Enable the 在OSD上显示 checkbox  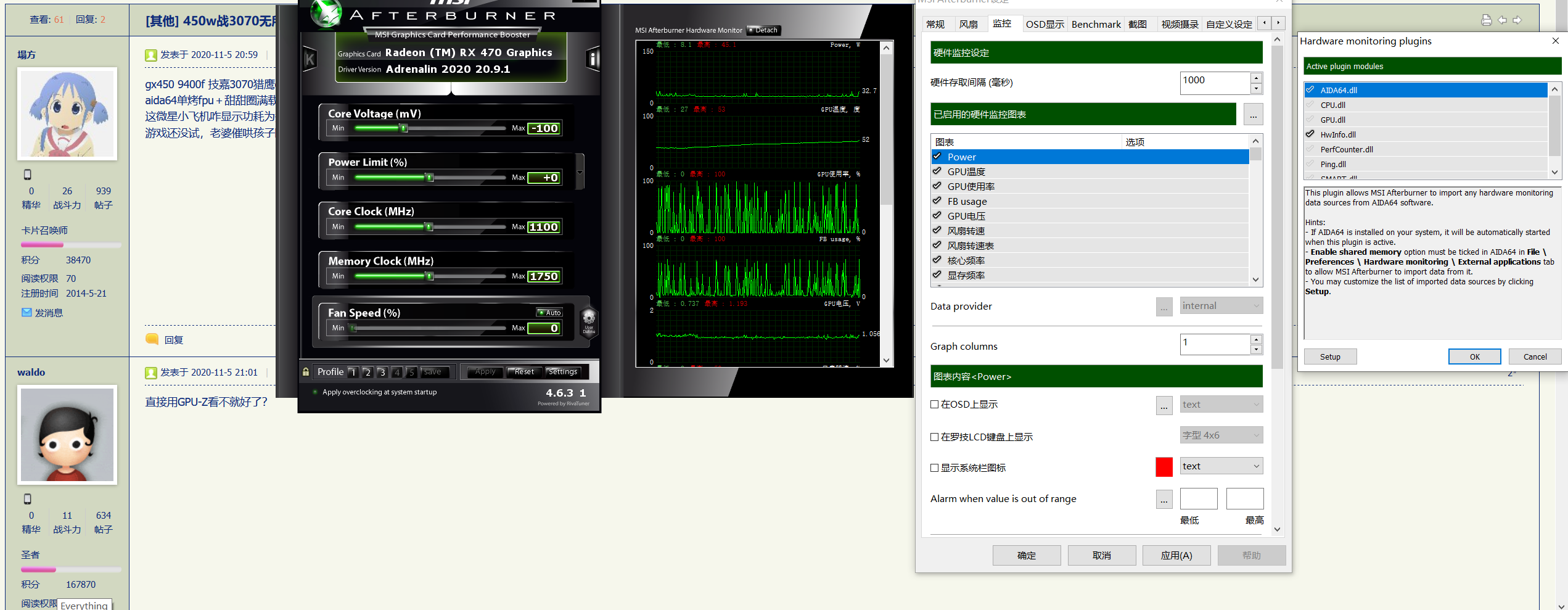(x=935, y=405)
